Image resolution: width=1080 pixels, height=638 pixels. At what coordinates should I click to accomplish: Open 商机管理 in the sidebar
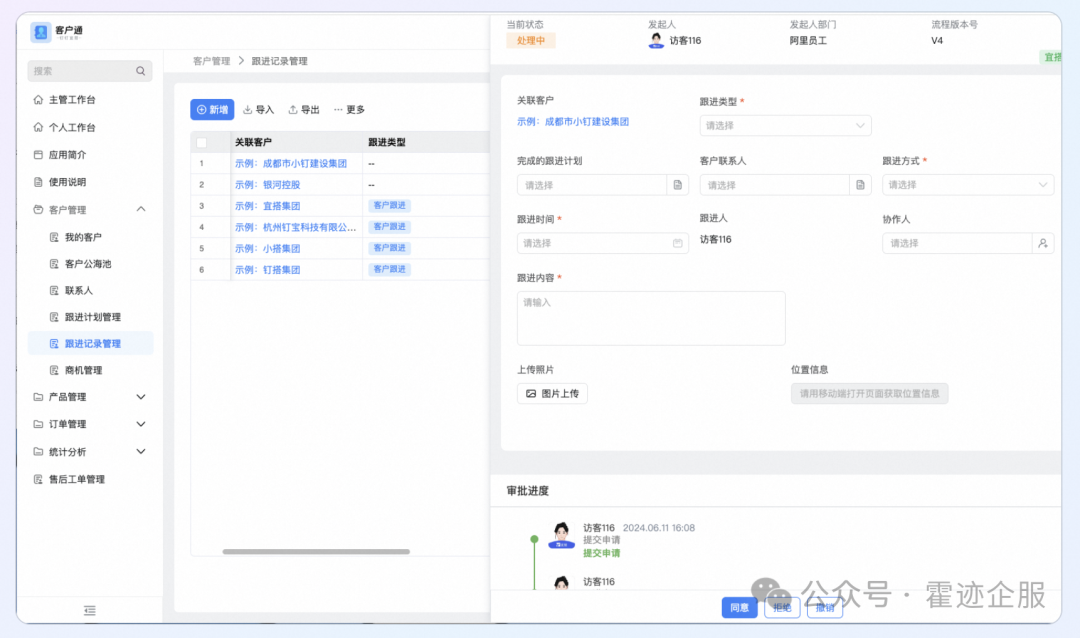tap(83, 370)
